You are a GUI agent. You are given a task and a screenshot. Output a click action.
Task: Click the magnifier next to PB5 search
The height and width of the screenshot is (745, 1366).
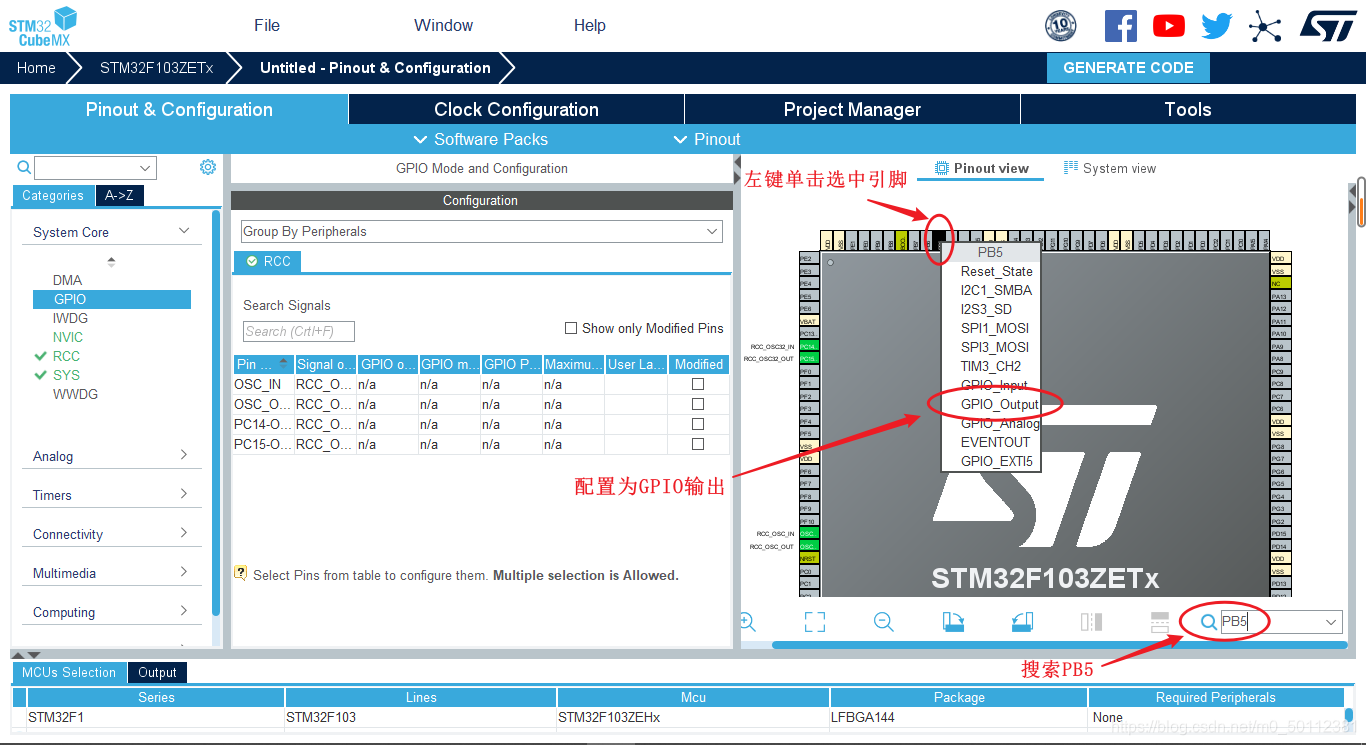click(x=1208, y=622)
